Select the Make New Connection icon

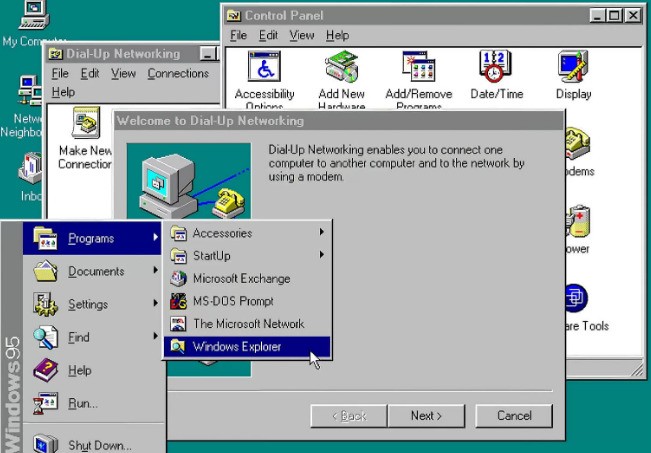coord(86,122)
